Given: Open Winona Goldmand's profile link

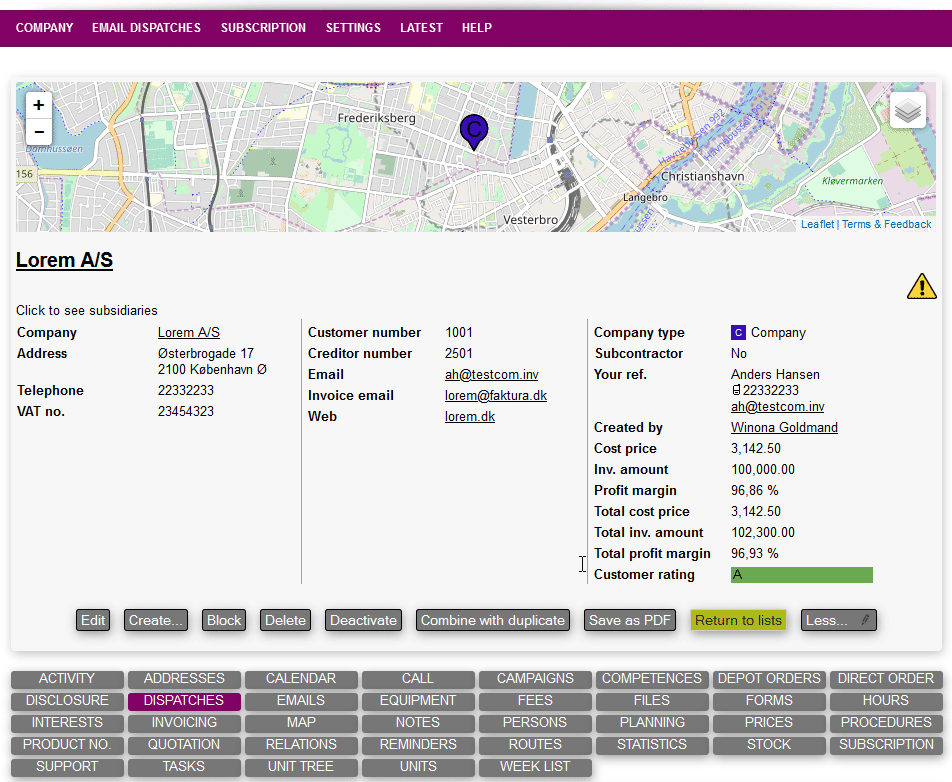Looking at the screenshot, I should pyautogui.click(x=784, y=428).
